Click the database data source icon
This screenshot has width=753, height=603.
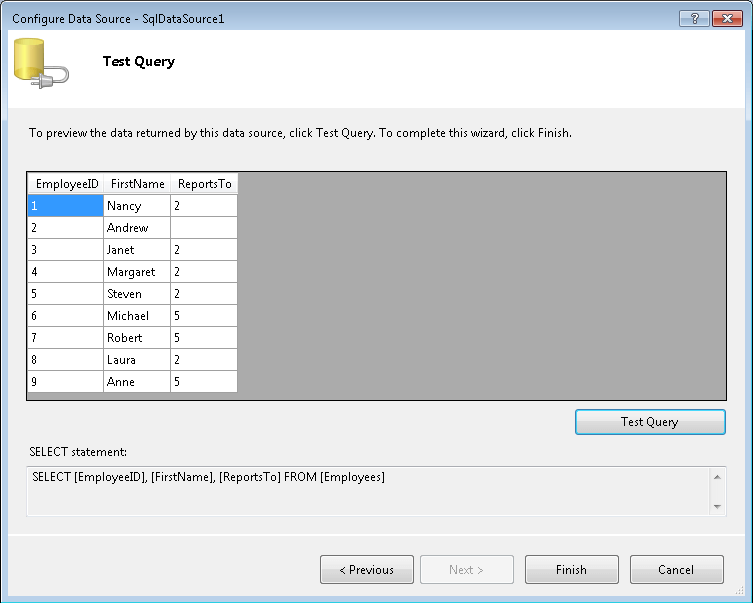(x=41, y=63)
